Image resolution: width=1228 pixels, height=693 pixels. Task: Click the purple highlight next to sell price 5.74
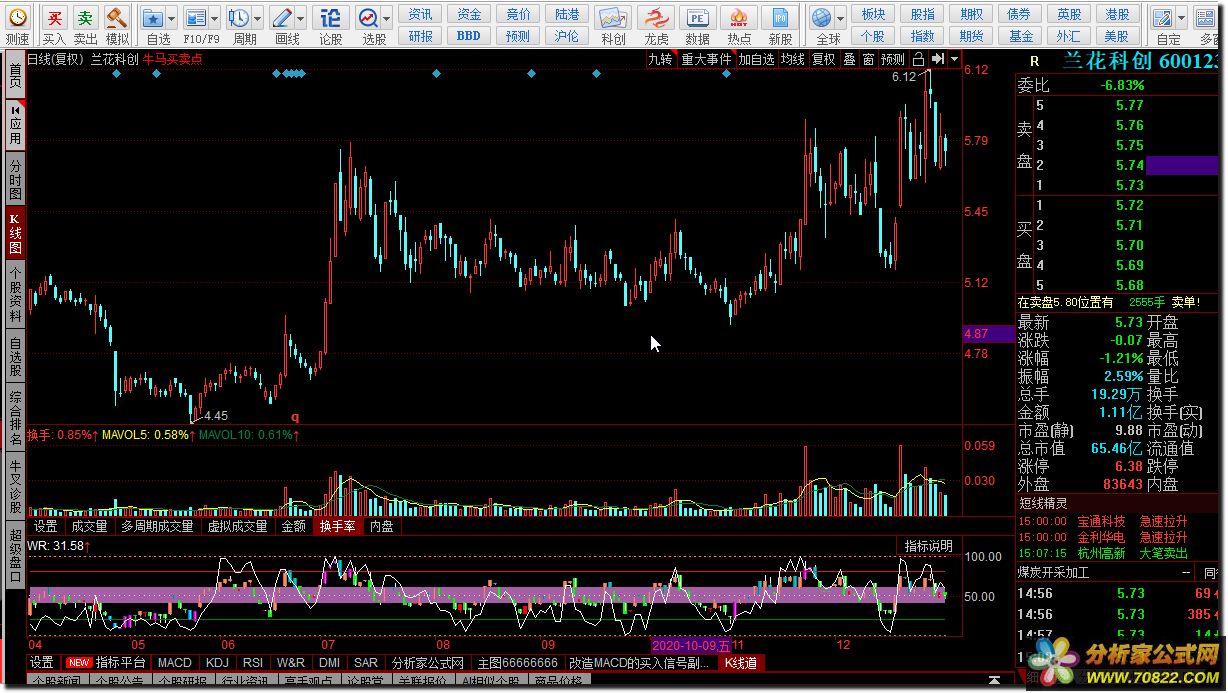[x=1182, y=165]
